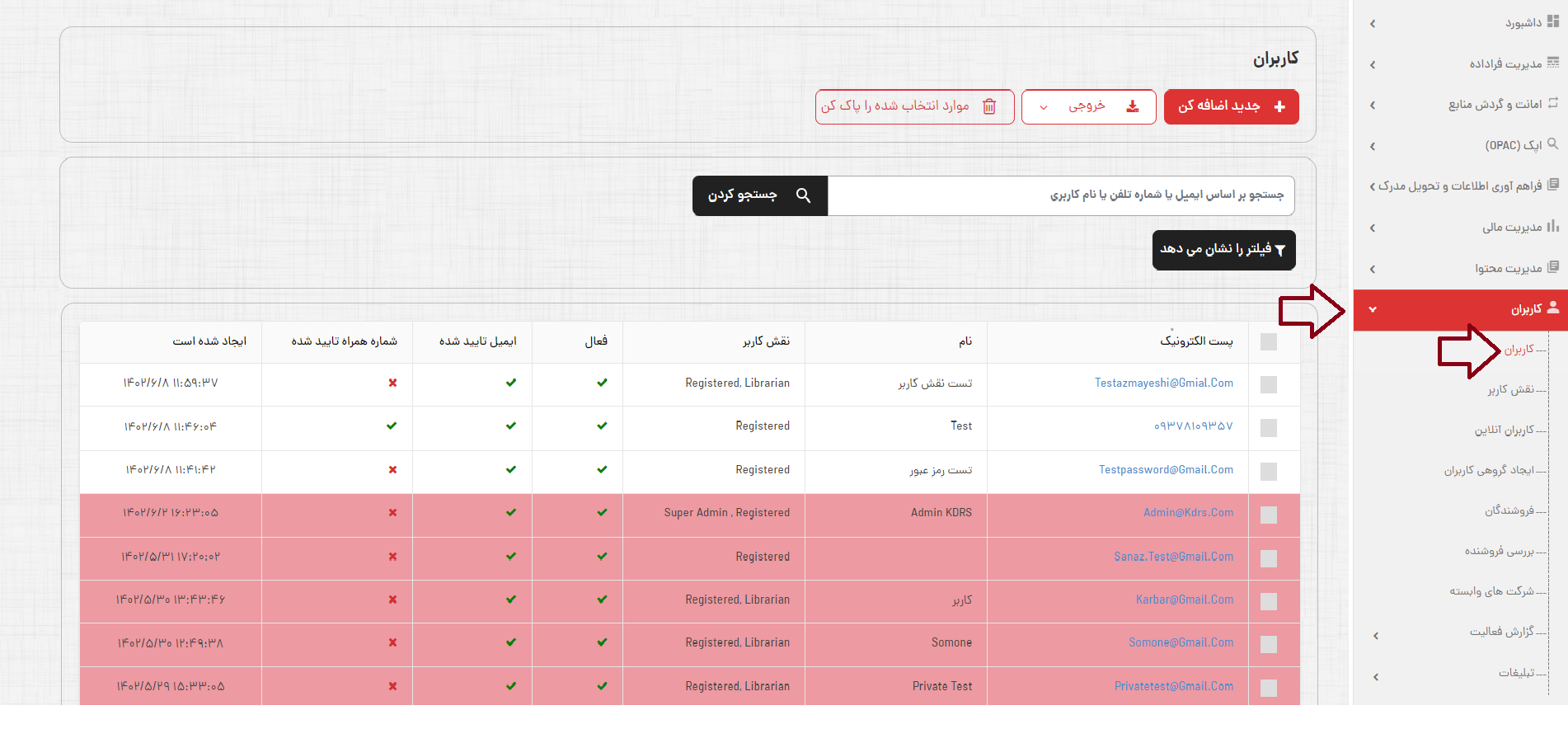
Task: Click the plus icon on the add new button
Action: (x=1279, y=106)
